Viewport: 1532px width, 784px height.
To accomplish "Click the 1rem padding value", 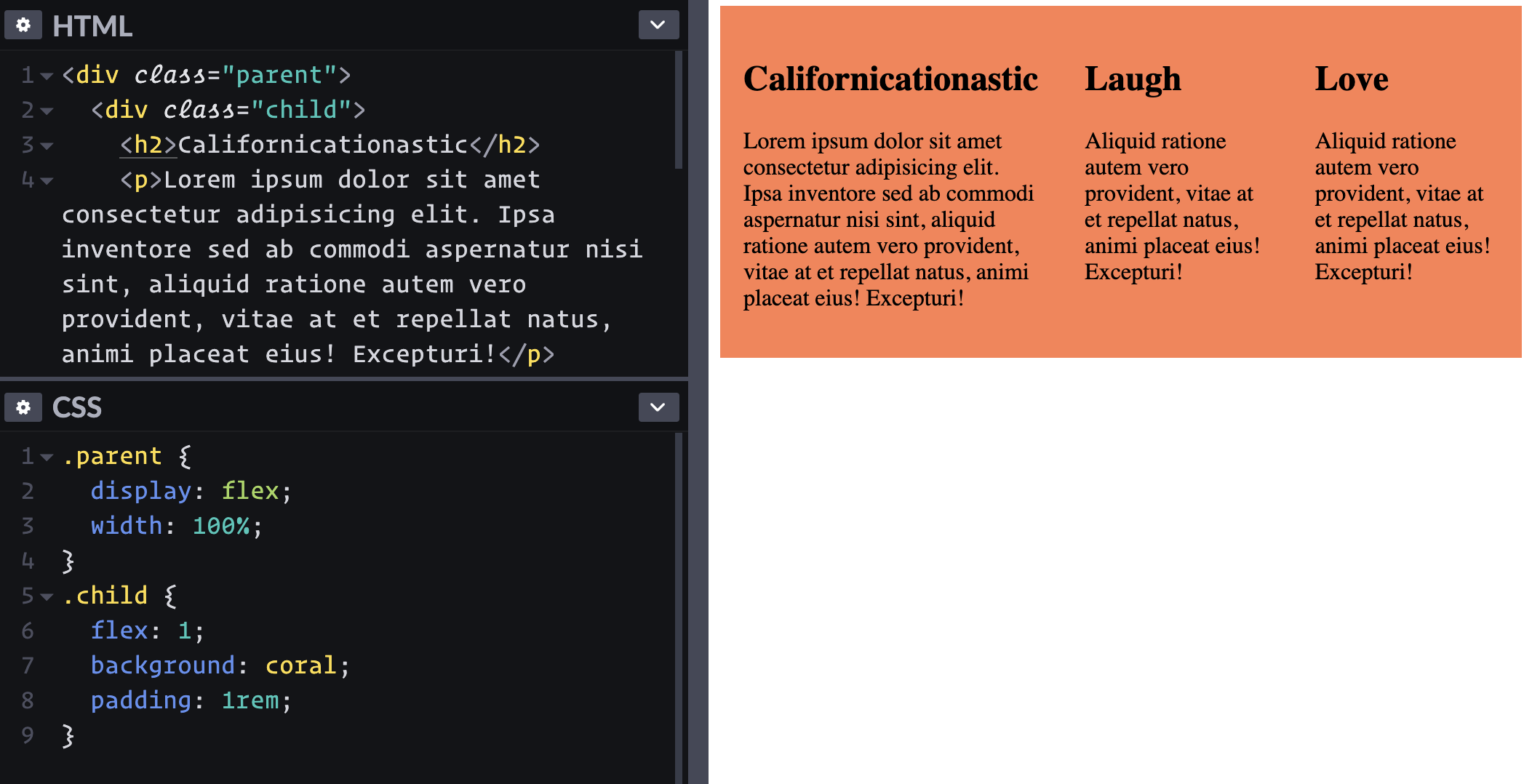I will click(250, 700).
